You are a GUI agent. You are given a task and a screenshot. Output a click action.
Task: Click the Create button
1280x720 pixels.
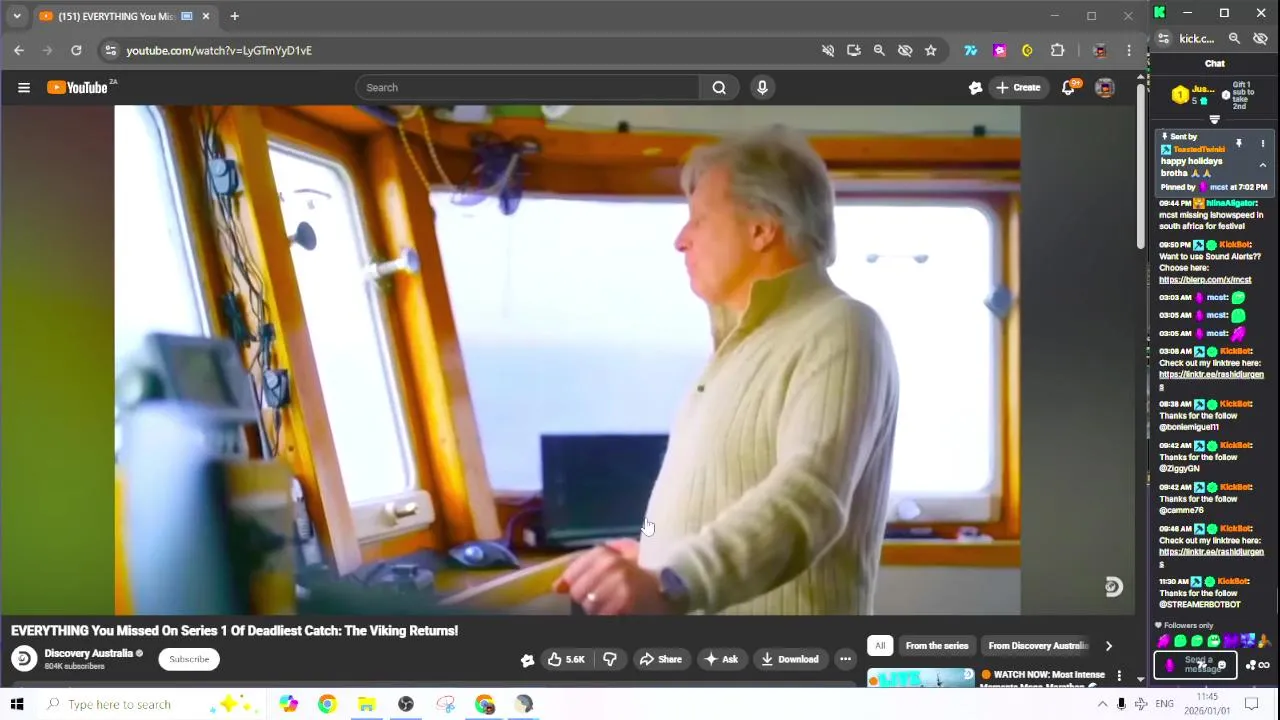pos(1018,88)
